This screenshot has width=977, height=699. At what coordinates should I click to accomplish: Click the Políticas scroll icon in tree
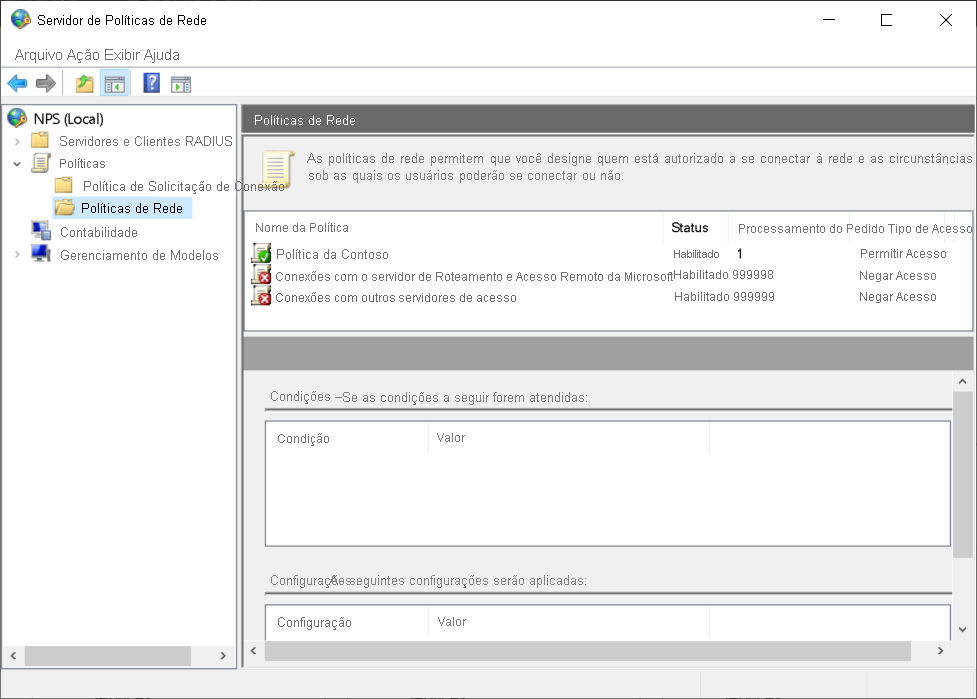[x=41, y=163]
